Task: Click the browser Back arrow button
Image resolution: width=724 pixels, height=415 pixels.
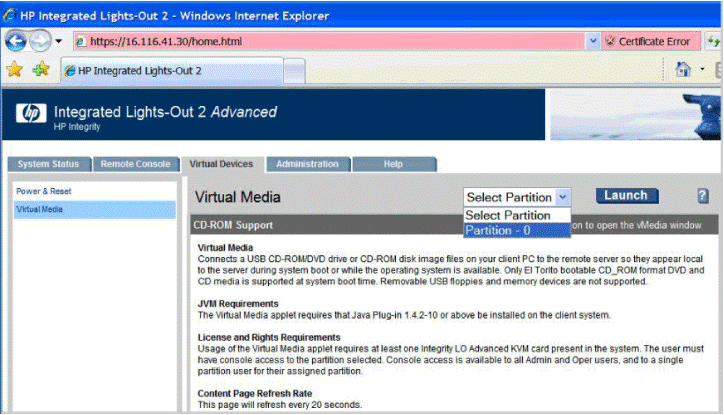Action: pos(16,41)
